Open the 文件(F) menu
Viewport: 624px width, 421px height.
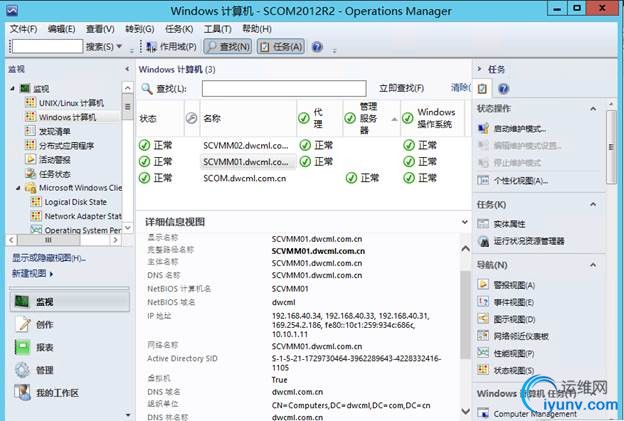[x=23, y=29]
